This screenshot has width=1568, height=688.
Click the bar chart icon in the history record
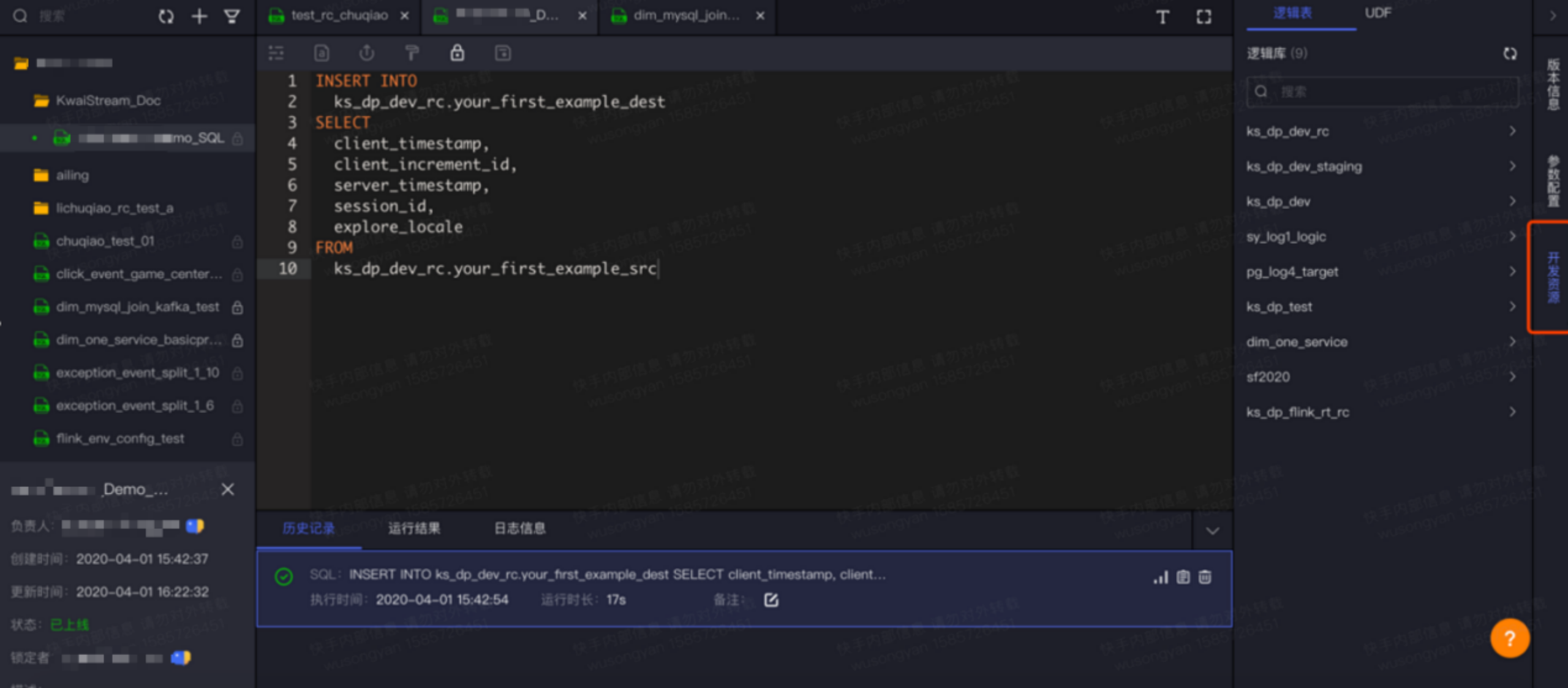1161,577
